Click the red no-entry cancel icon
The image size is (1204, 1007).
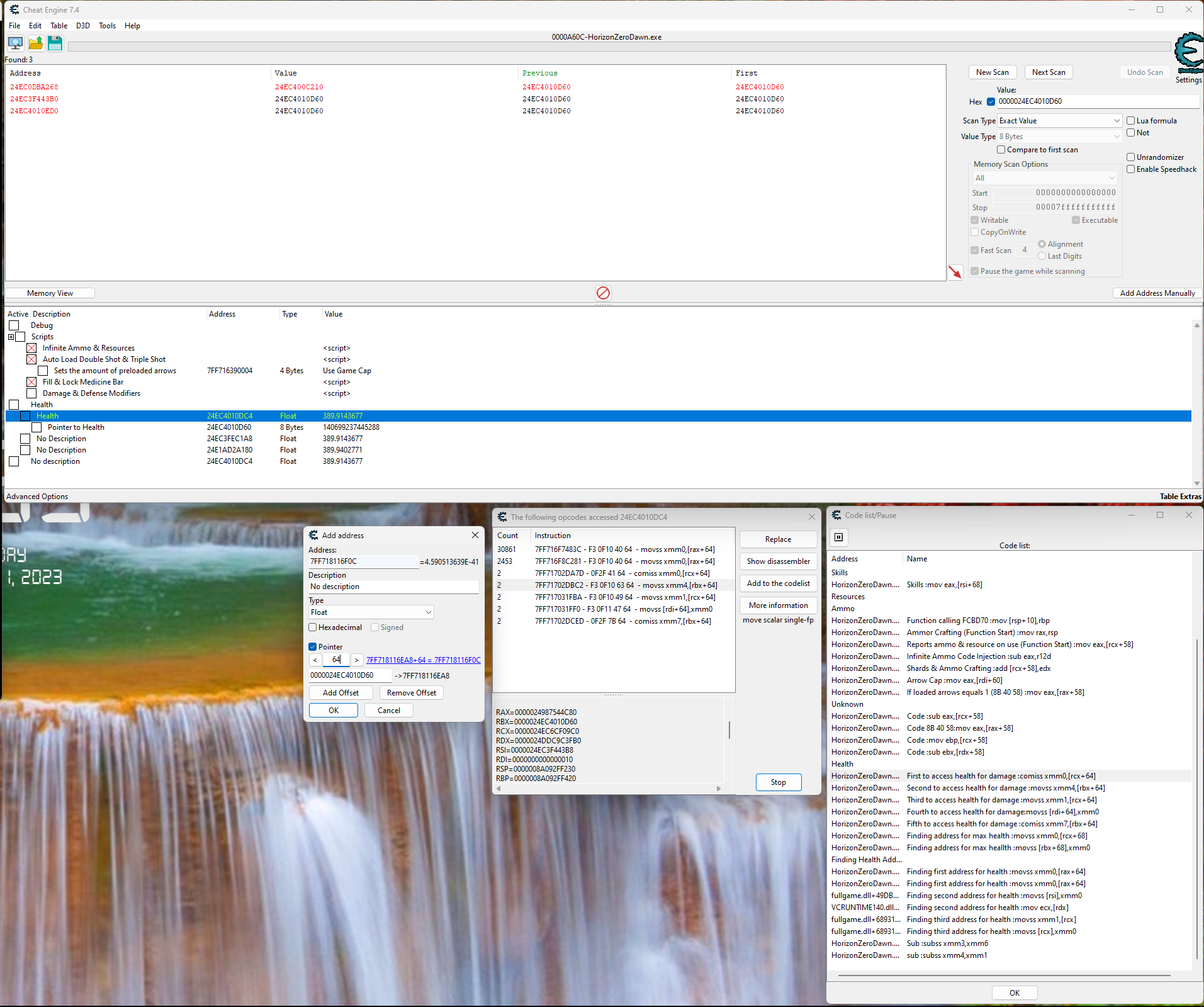603,293
